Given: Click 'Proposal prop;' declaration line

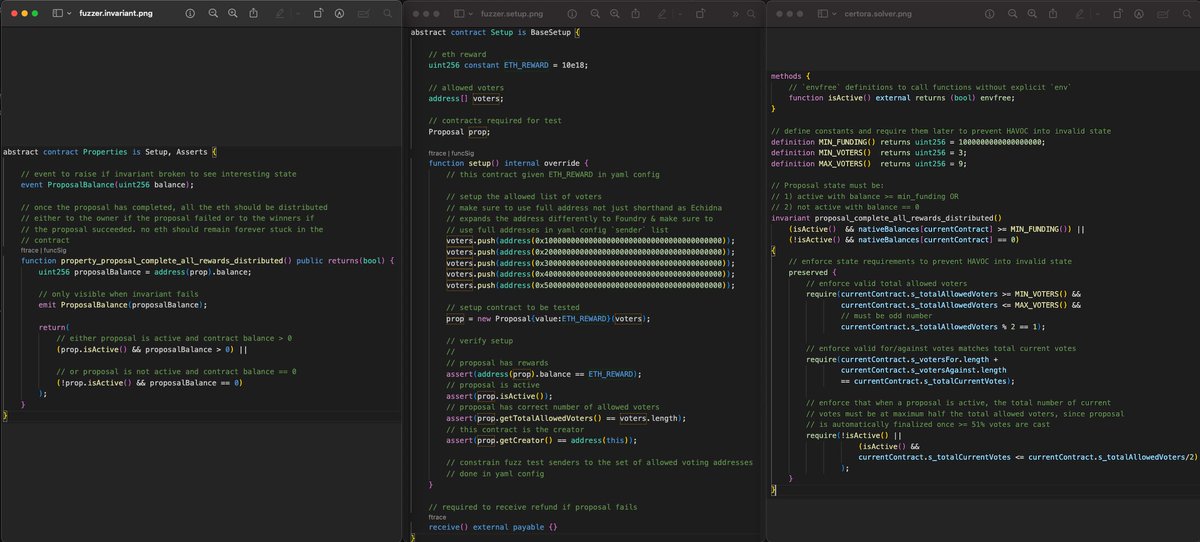Looking at the screenshot, I should (459, 131).
